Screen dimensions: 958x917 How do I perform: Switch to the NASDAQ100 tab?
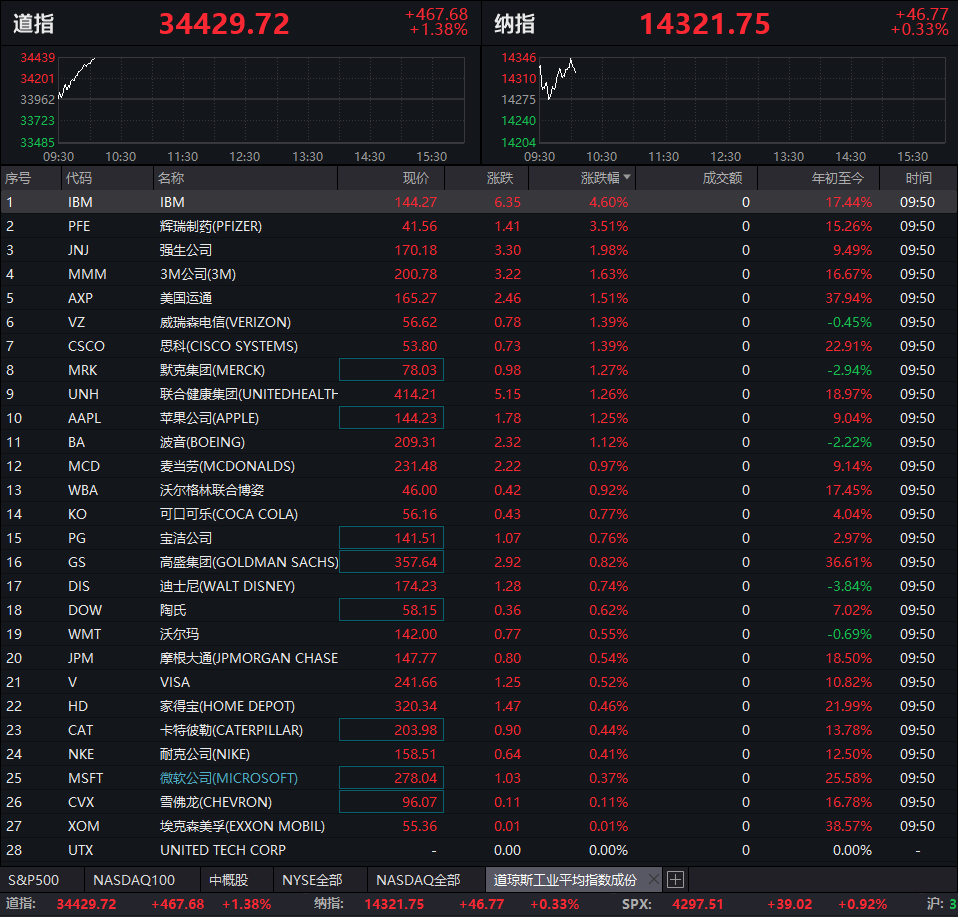click(x=134, y=880)
